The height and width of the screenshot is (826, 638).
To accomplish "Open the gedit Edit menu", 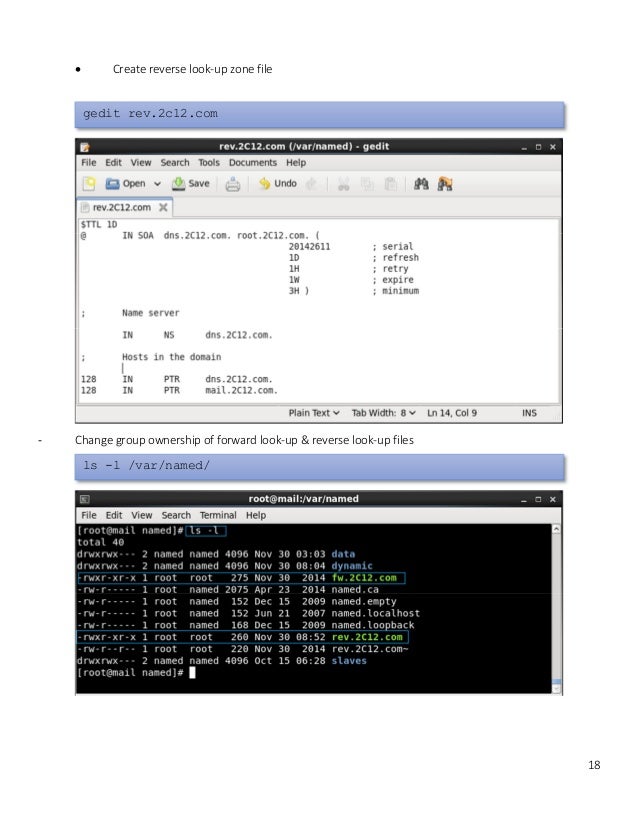I will (x=113, y=163).
